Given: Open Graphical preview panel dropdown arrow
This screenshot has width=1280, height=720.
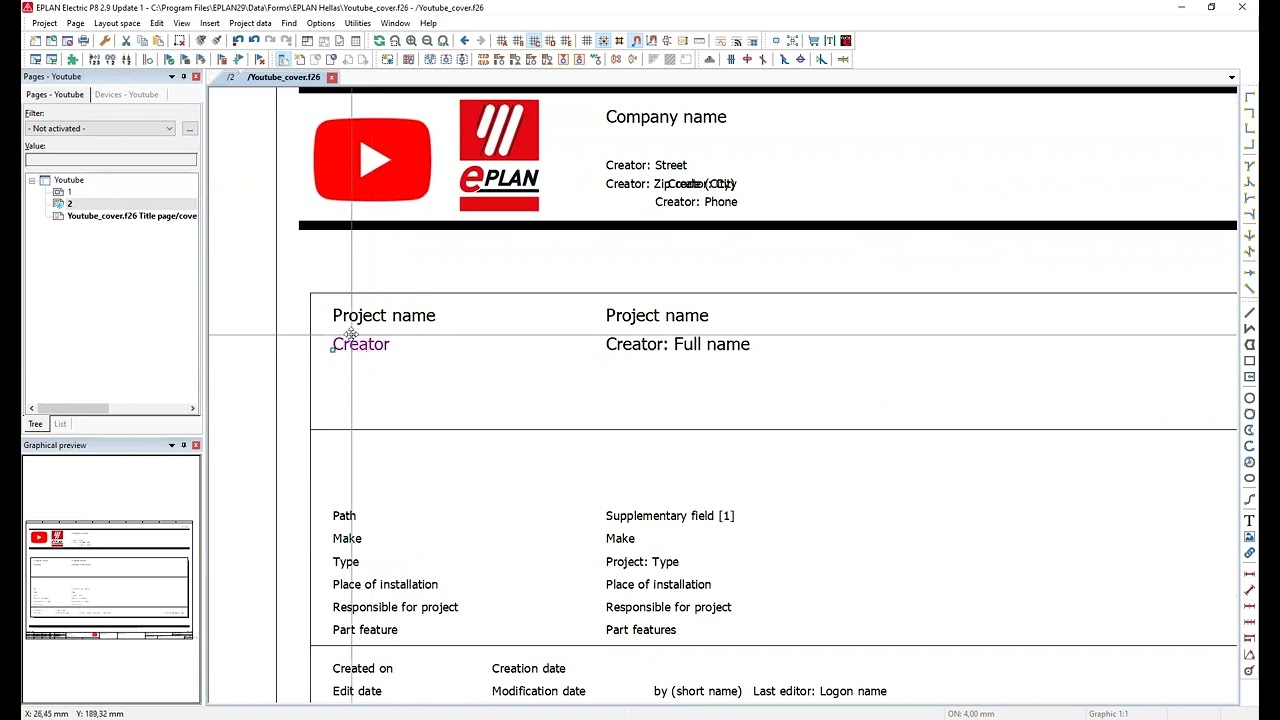Looking at the screenshot, I should click(x=171, y=445).
